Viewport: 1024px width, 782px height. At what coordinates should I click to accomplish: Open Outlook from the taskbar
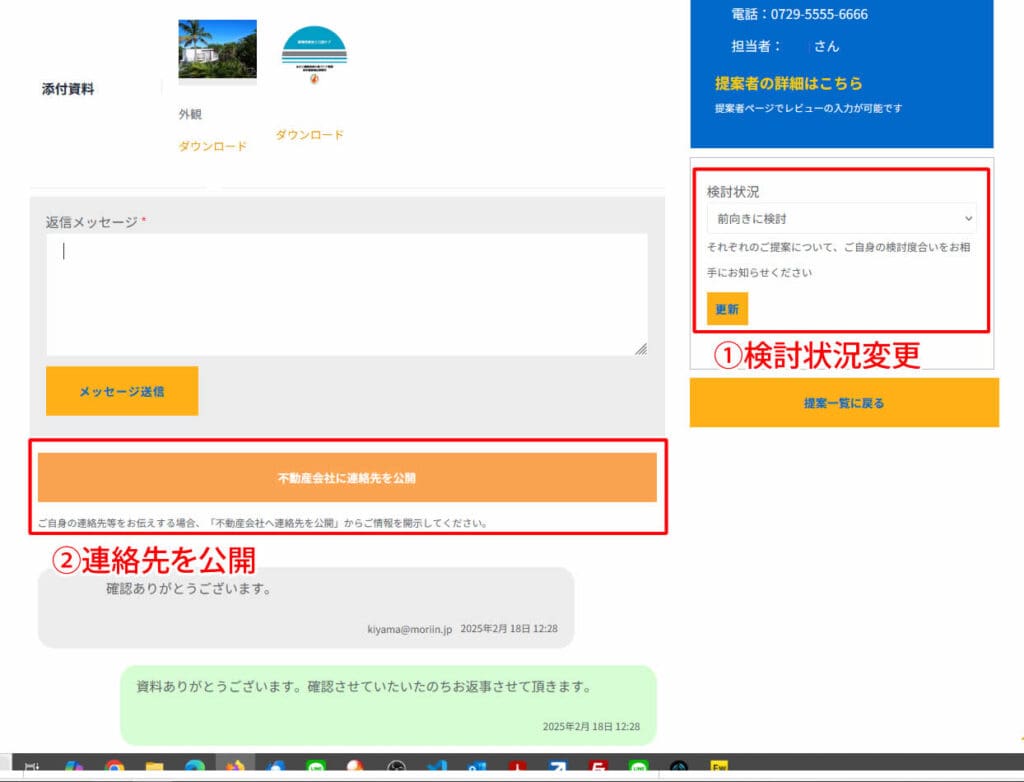point(476,768)
